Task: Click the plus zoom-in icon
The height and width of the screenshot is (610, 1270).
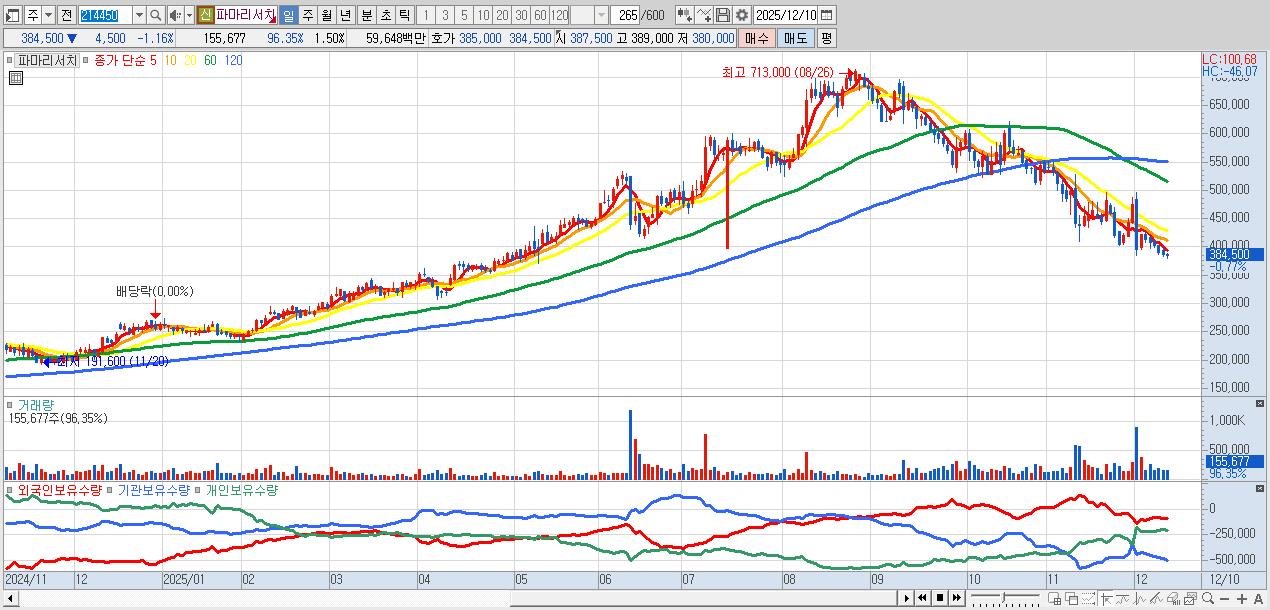Action: pyautogui.click(x=1242, y=599)
